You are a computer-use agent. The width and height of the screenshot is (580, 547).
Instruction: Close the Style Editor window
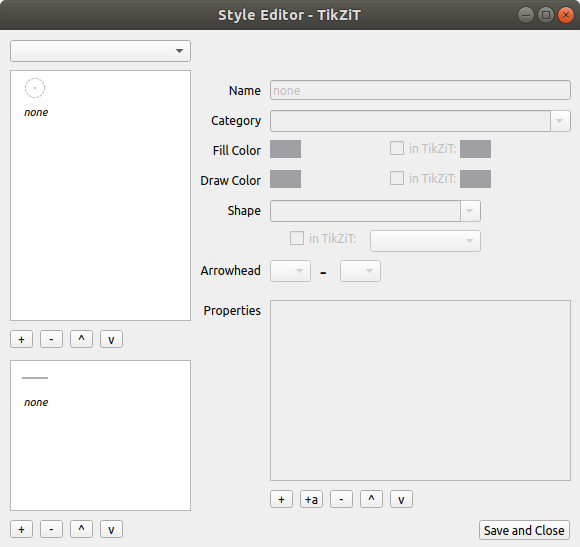pos(566,15)
